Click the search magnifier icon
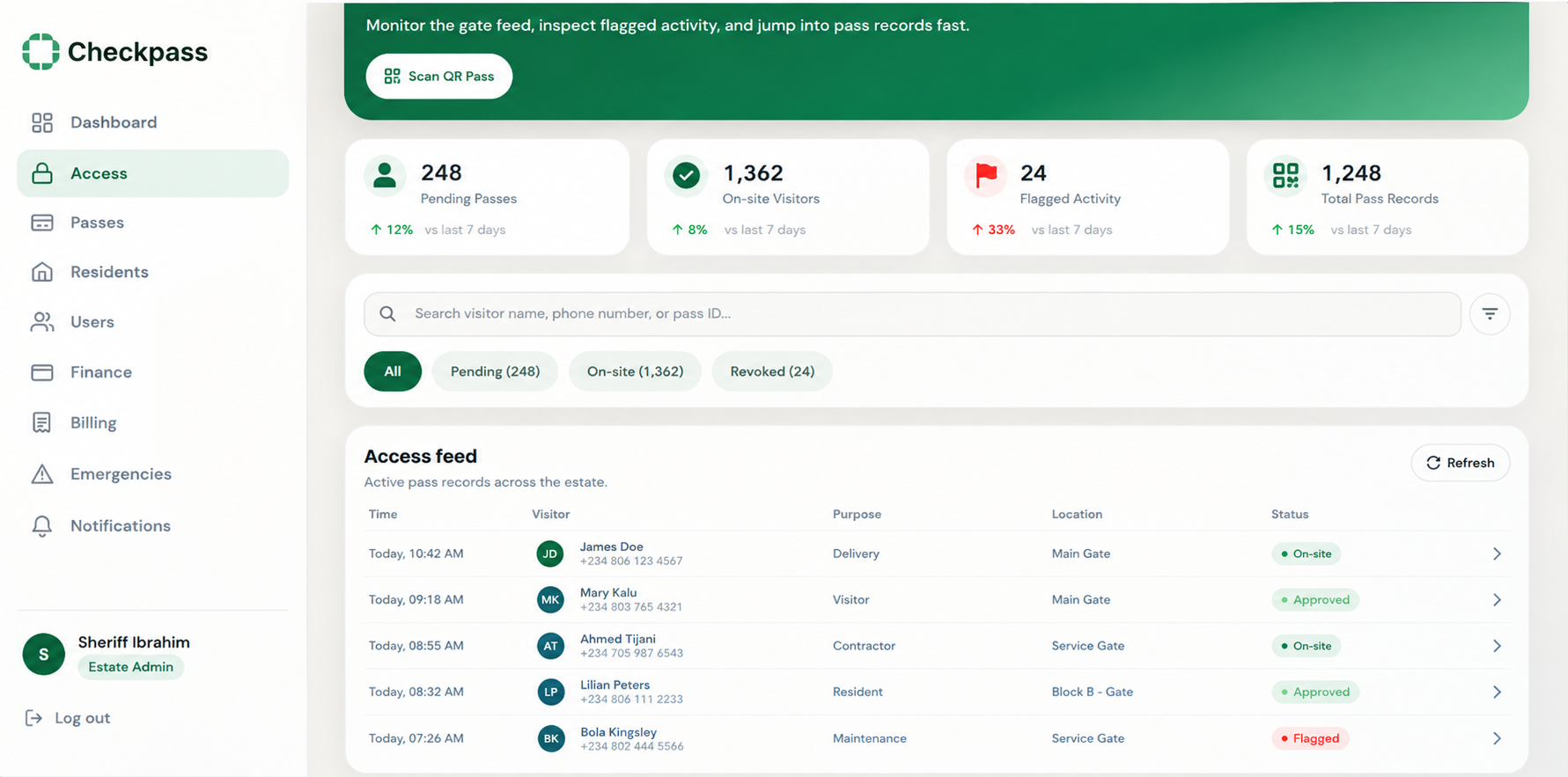Viewport: 1568px width, 777px height. click(x=387, y=313)
